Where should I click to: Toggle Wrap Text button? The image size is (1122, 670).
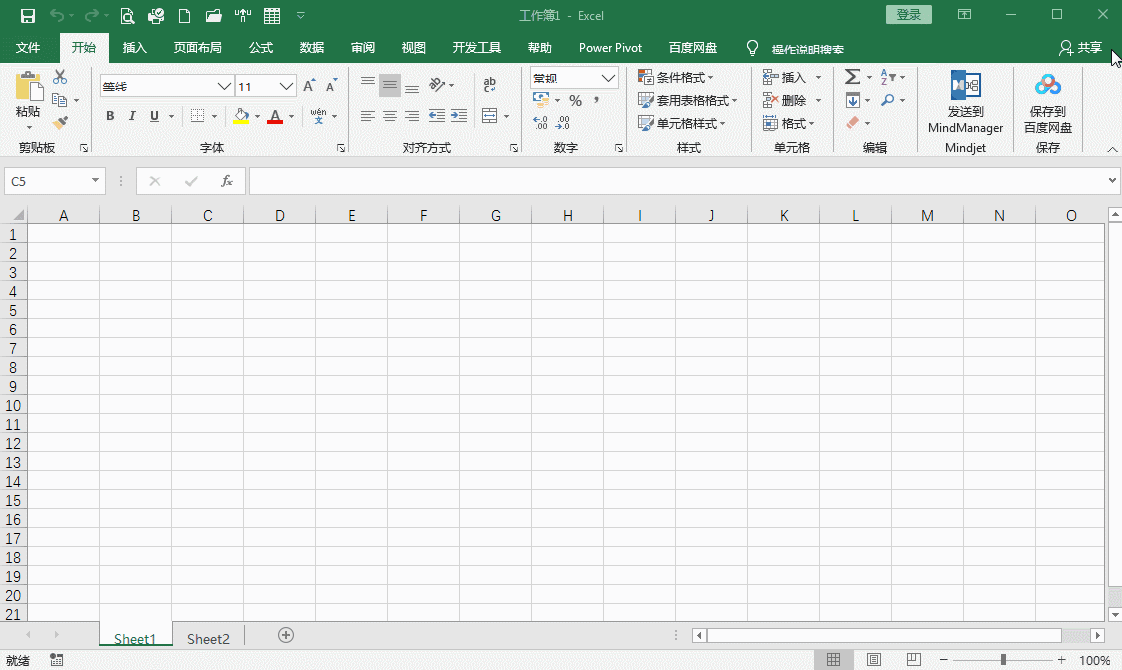[x=490, y=84]
